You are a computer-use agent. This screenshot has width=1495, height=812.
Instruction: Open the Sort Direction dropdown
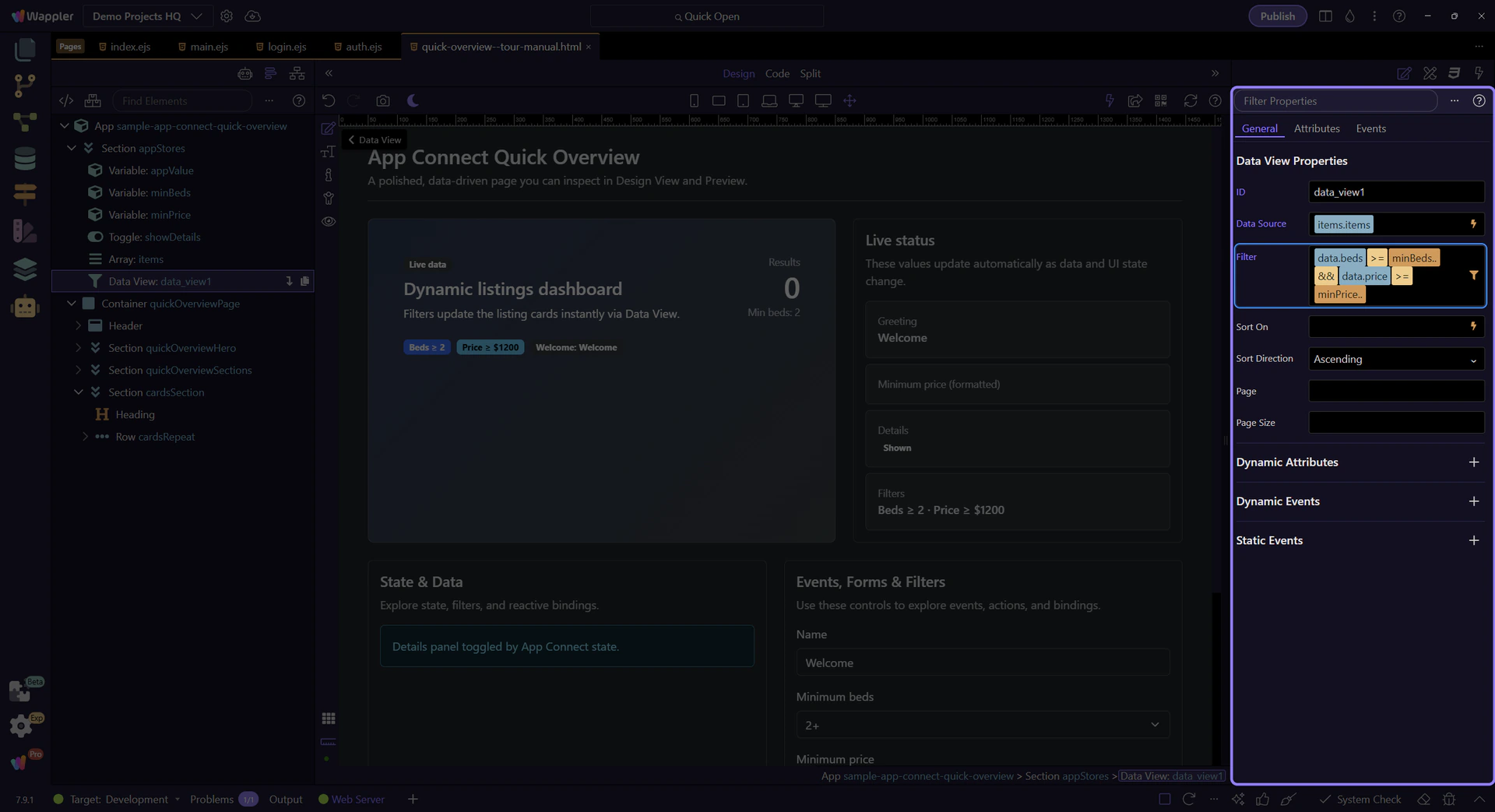1395,359
